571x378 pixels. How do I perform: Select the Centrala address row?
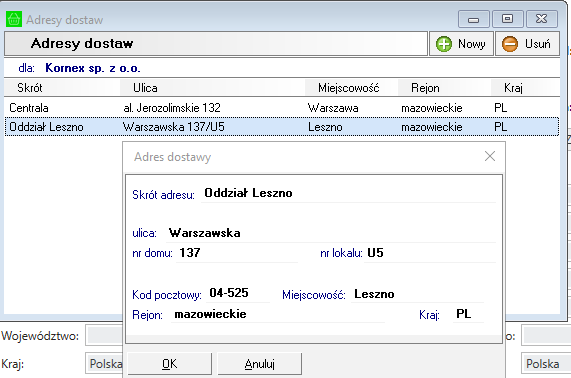pyautogui.click(x=282, y=108)
